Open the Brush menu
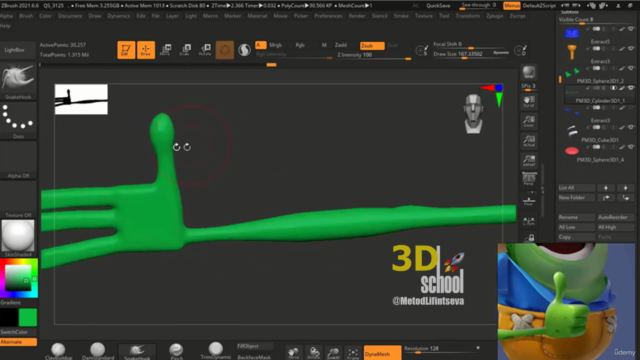Screen dimensions: 640x360 [x=26, y=16]
